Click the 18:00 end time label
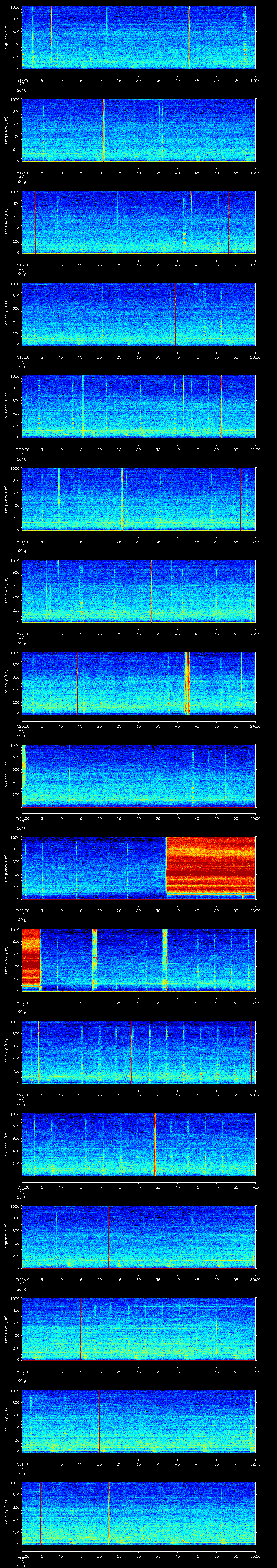Image resolution: width=277 pixels, height=1568 pixels. pyautogui.click(x=255, y=173)
